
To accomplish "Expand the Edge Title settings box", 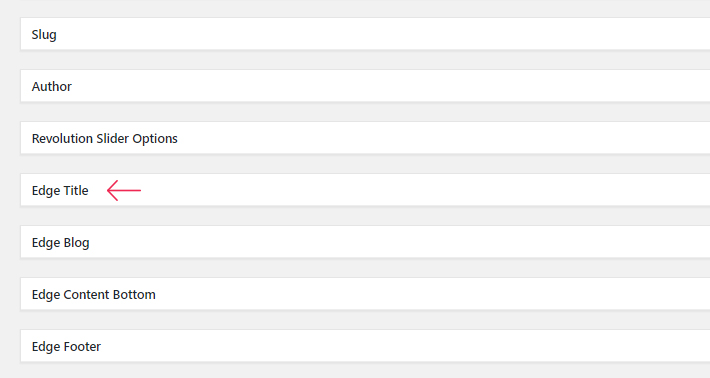I will point(365,190).
